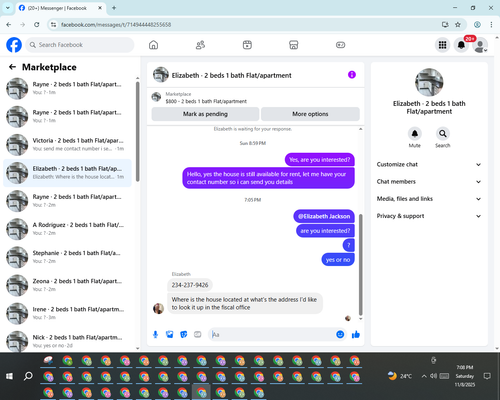500x400 pixels.
Task: Click the conversation list scrollbar
Action: (x=137, y=132)
